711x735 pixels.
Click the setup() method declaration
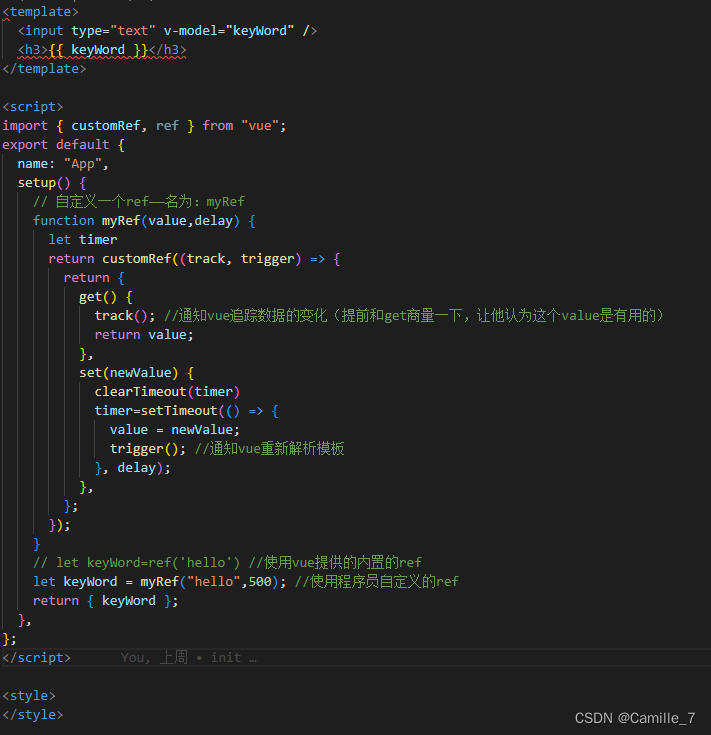point(52,183)
